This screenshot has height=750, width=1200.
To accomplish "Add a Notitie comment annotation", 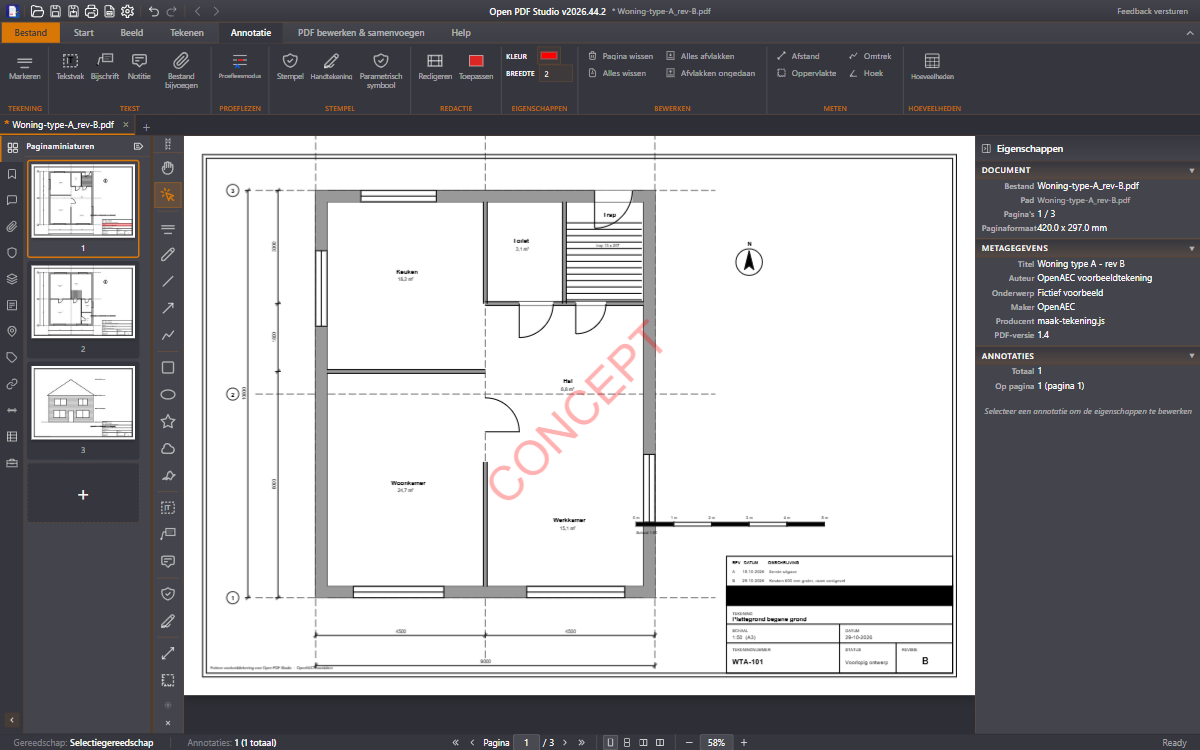I will (x=139, y=68).
